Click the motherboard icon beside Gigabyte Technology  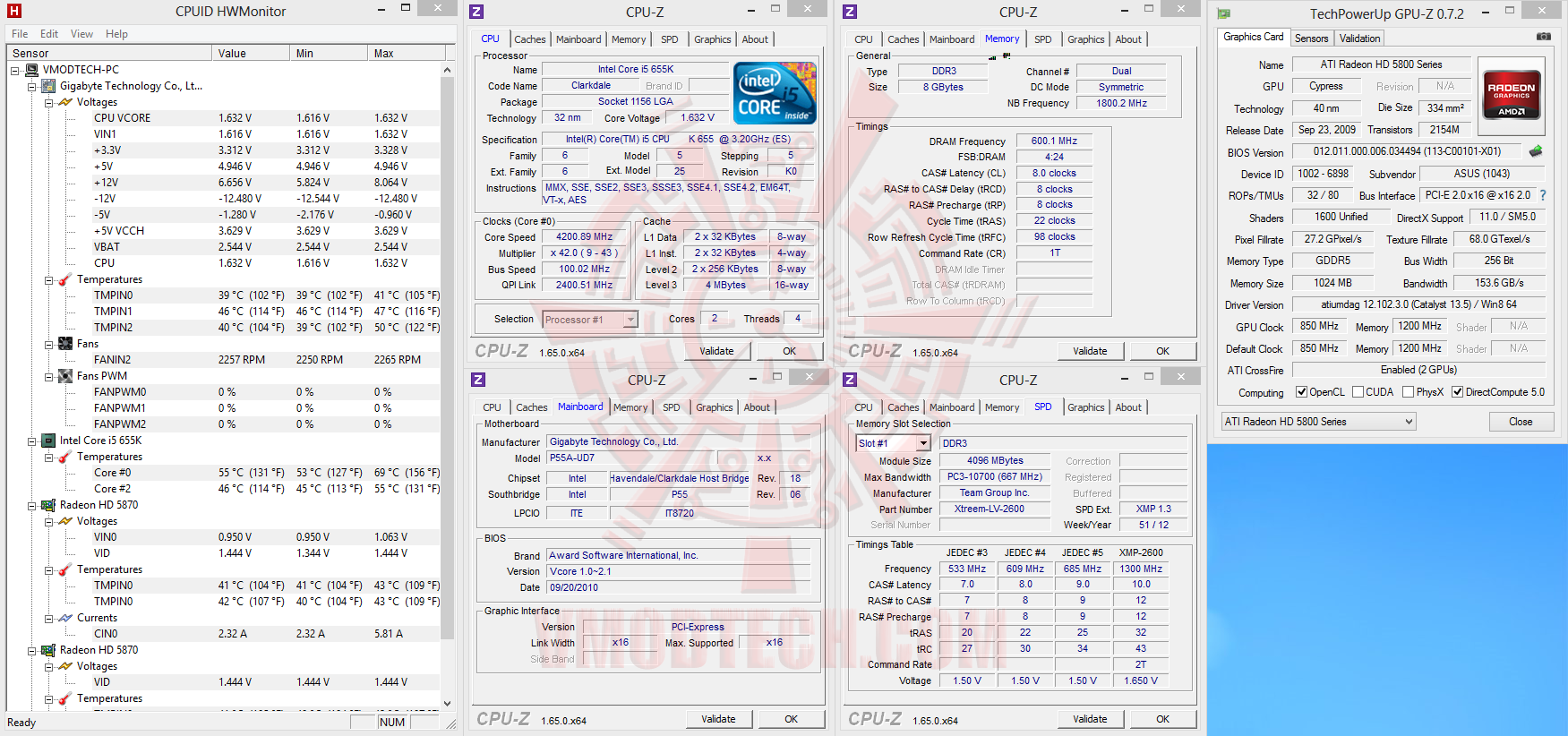48,86
